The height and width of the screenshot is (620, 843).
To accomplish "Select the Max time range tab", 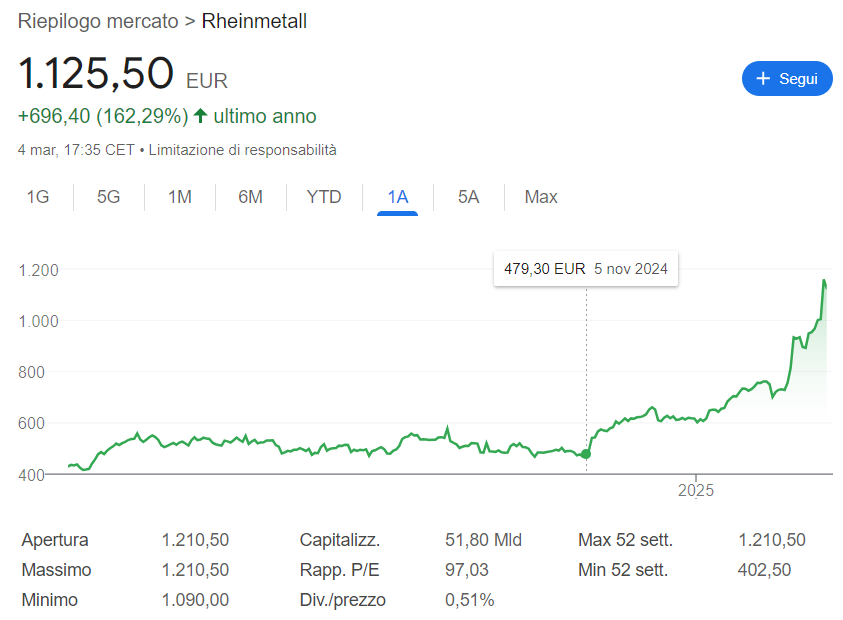I will pos(541,197).
